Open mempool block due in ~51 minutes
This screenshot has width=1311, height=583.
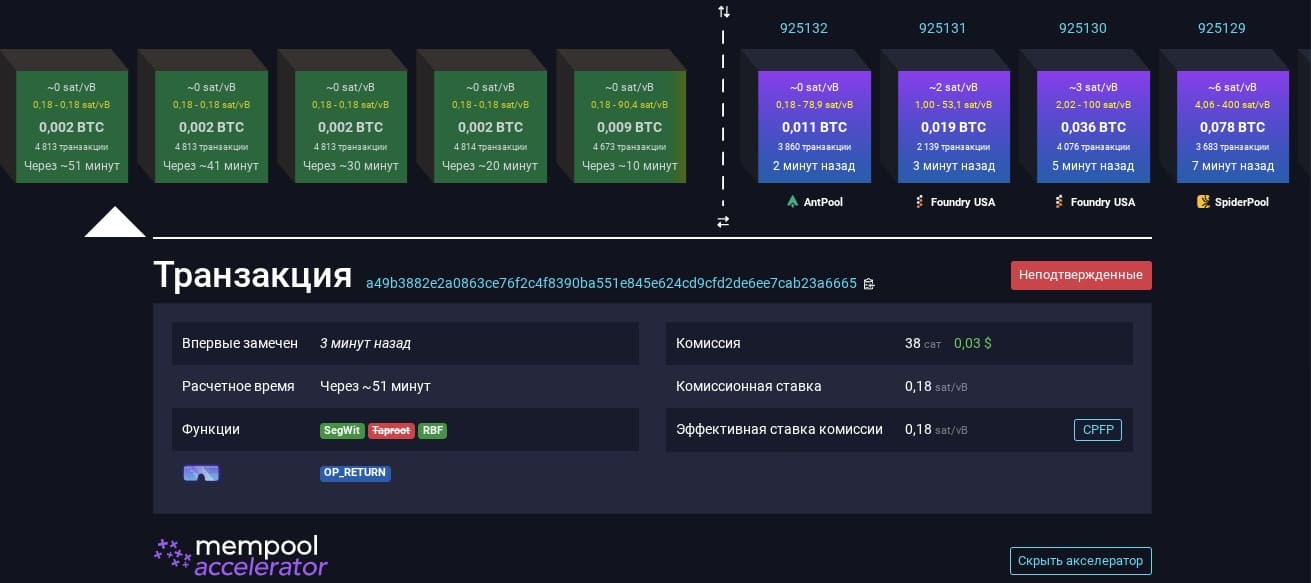pos(72,127)
